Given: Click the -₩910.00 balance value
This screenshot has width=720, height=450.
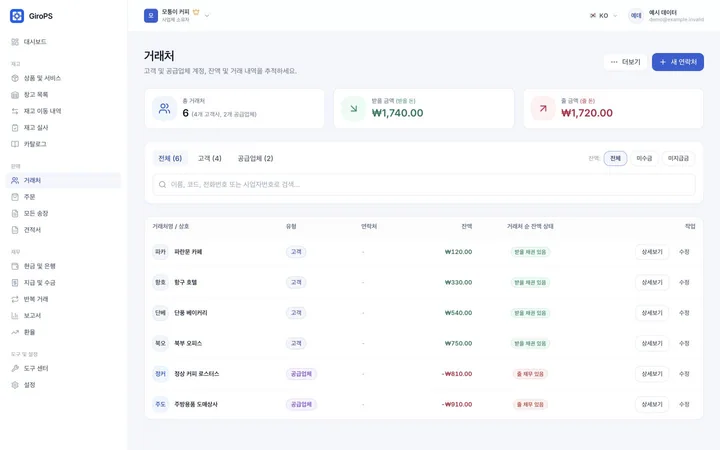Looking at the screenshot, I should (x=457, y=405).
